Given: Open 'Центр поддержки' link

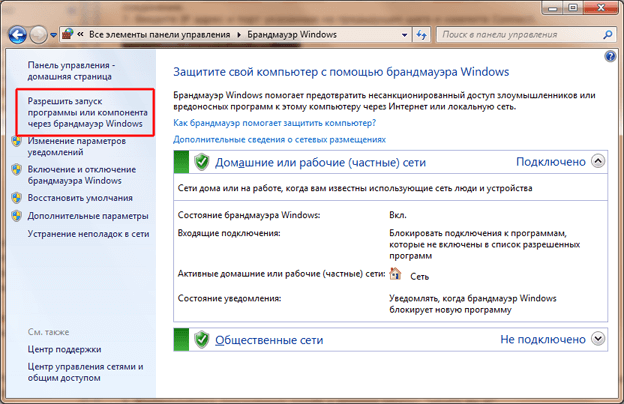Looking at the screenshot, I should (64, 349).
